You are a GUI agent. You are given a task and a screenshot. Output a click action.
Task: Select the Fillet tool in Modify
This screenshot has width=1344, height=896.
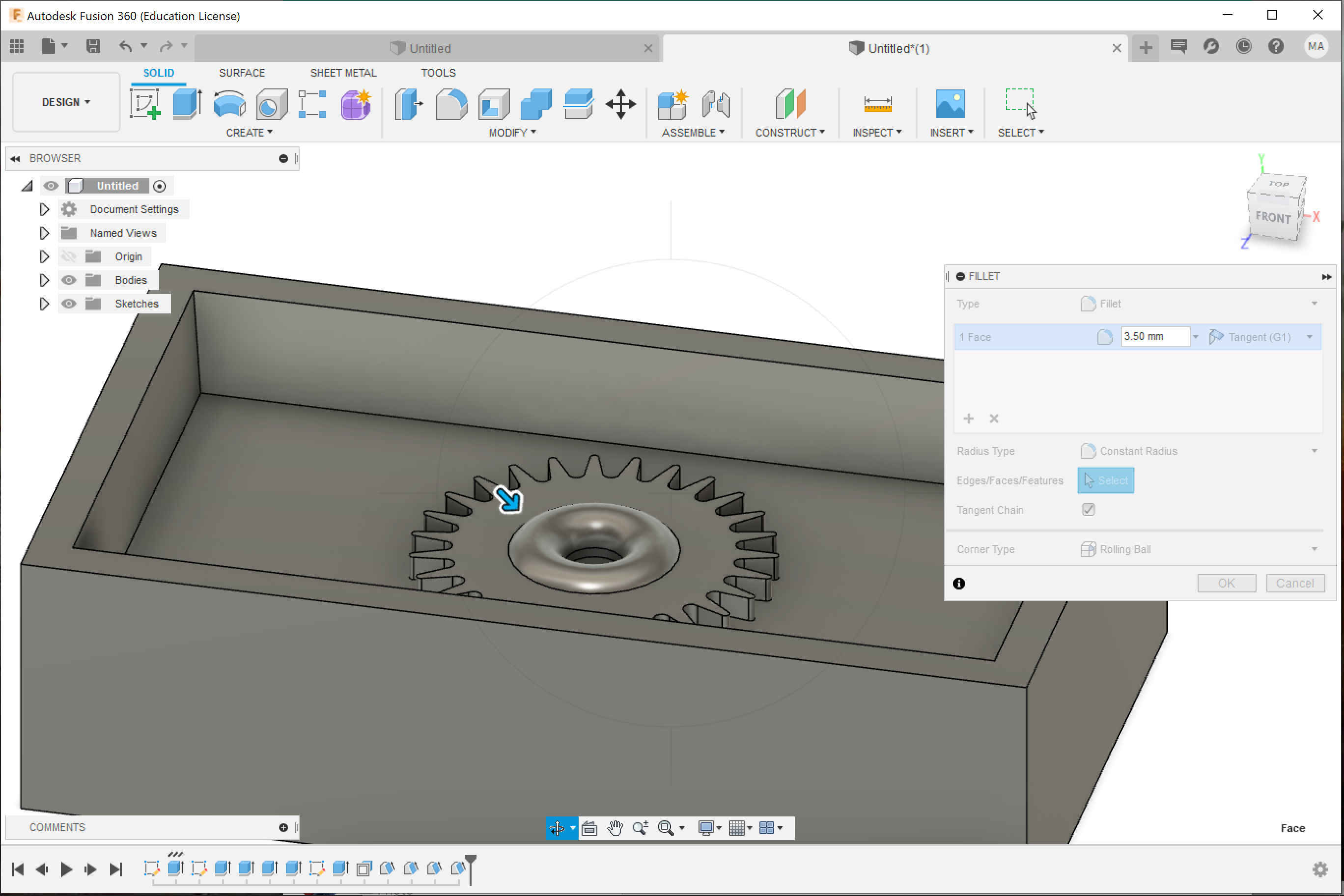(451, 104)
